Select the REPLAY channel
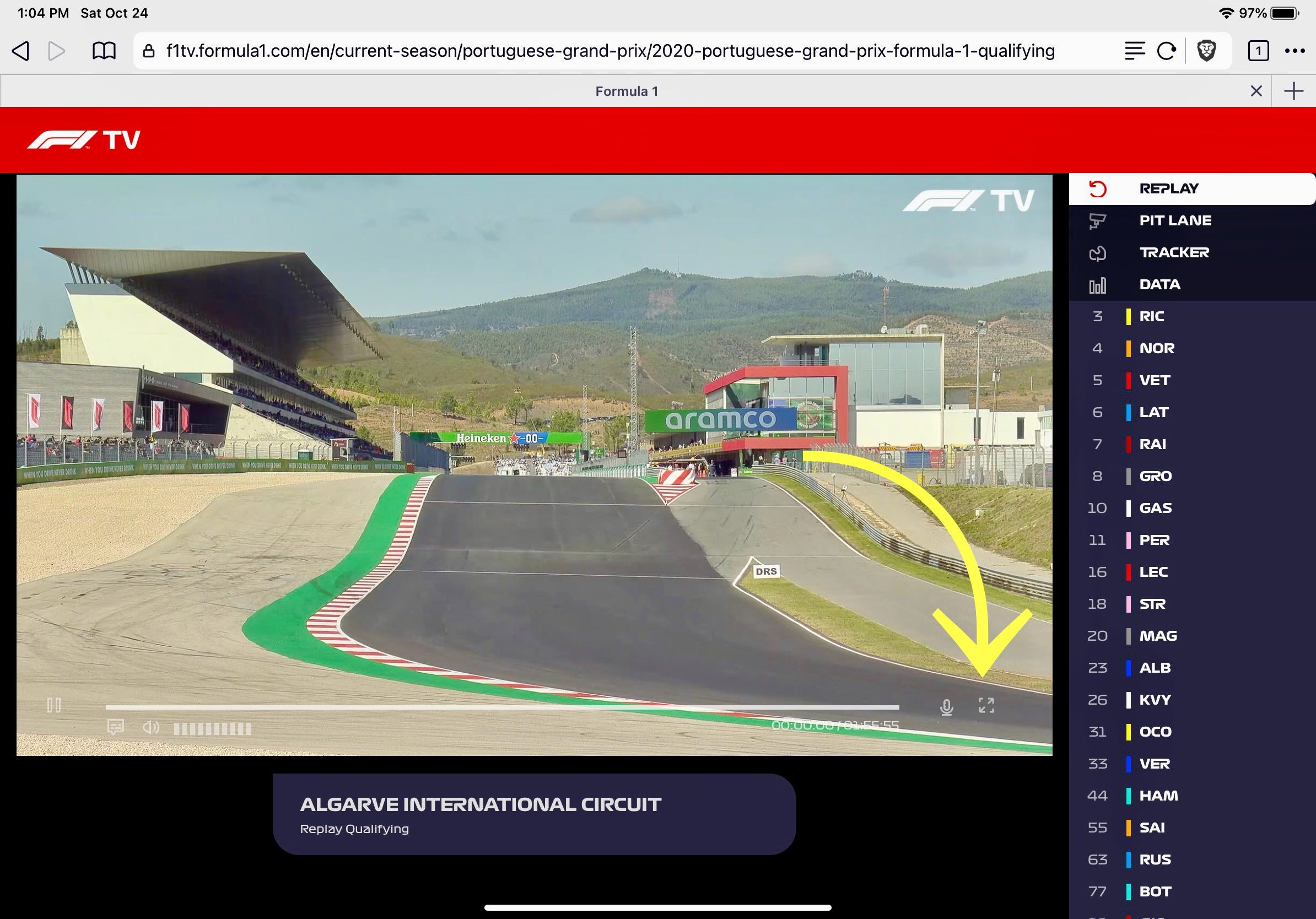This screenshot has width=1316, height=919. click(1192, 188)
